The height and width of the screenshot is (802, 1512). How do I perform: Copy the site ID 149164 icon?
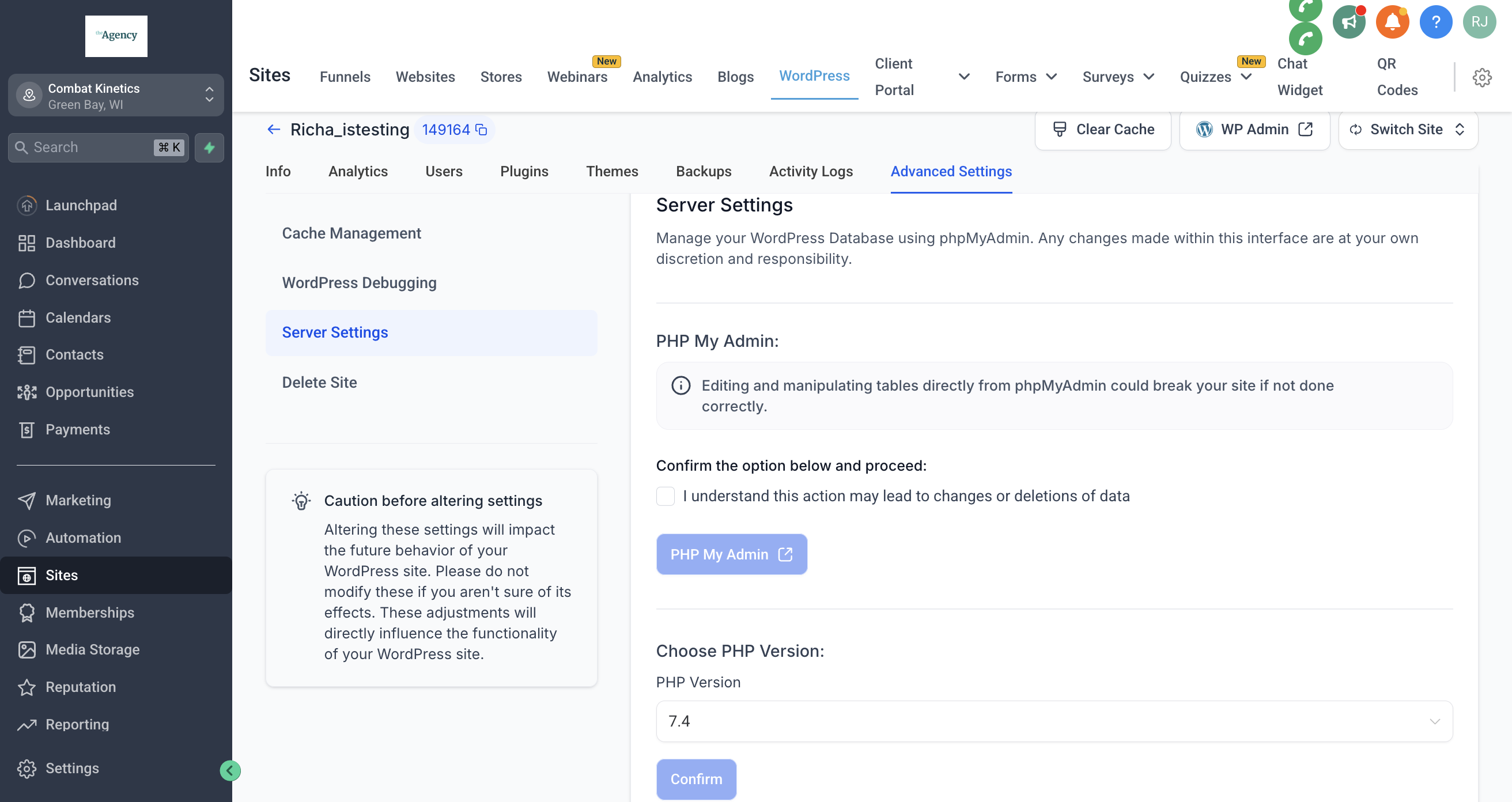coord(481,130)
